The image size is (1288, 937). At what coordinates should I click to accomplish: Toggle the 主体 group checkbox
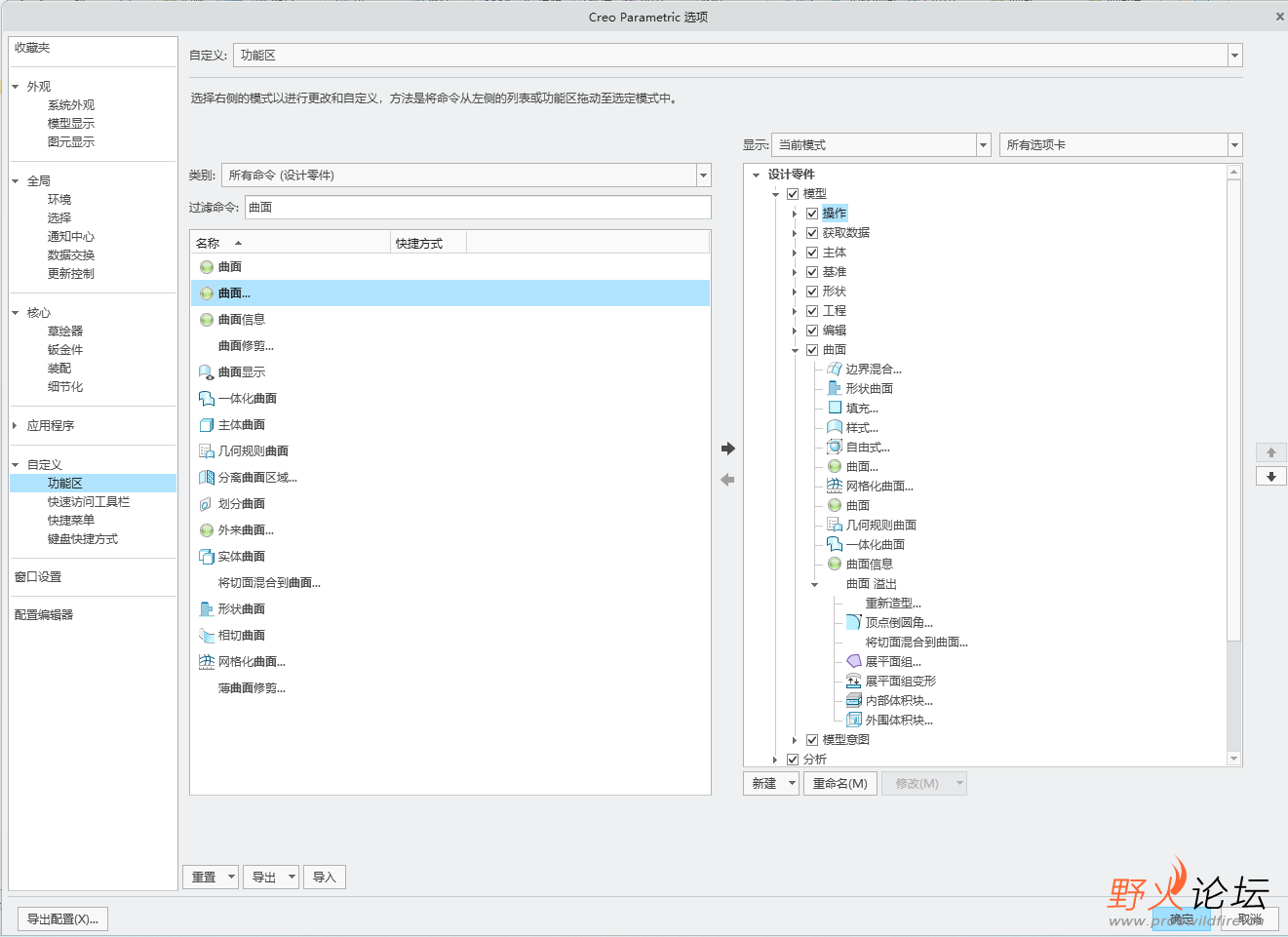(812, 253)
